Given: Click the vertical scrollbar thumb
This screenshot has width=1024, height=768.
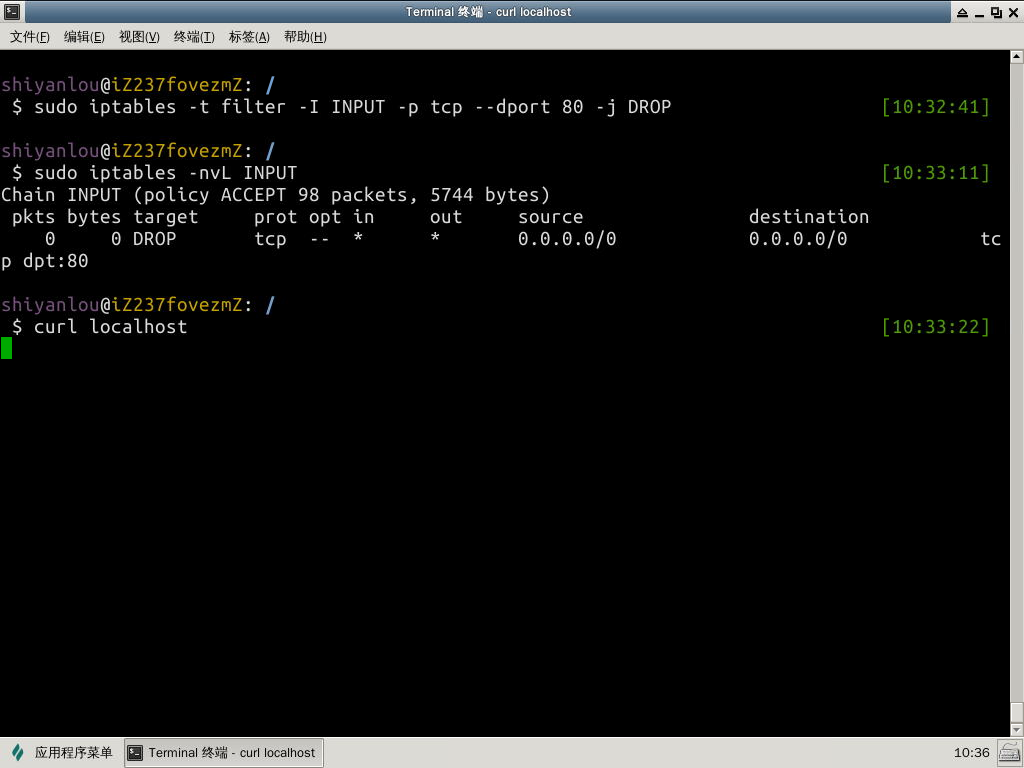Looking at the screenshot, I should coord(1016,710).
